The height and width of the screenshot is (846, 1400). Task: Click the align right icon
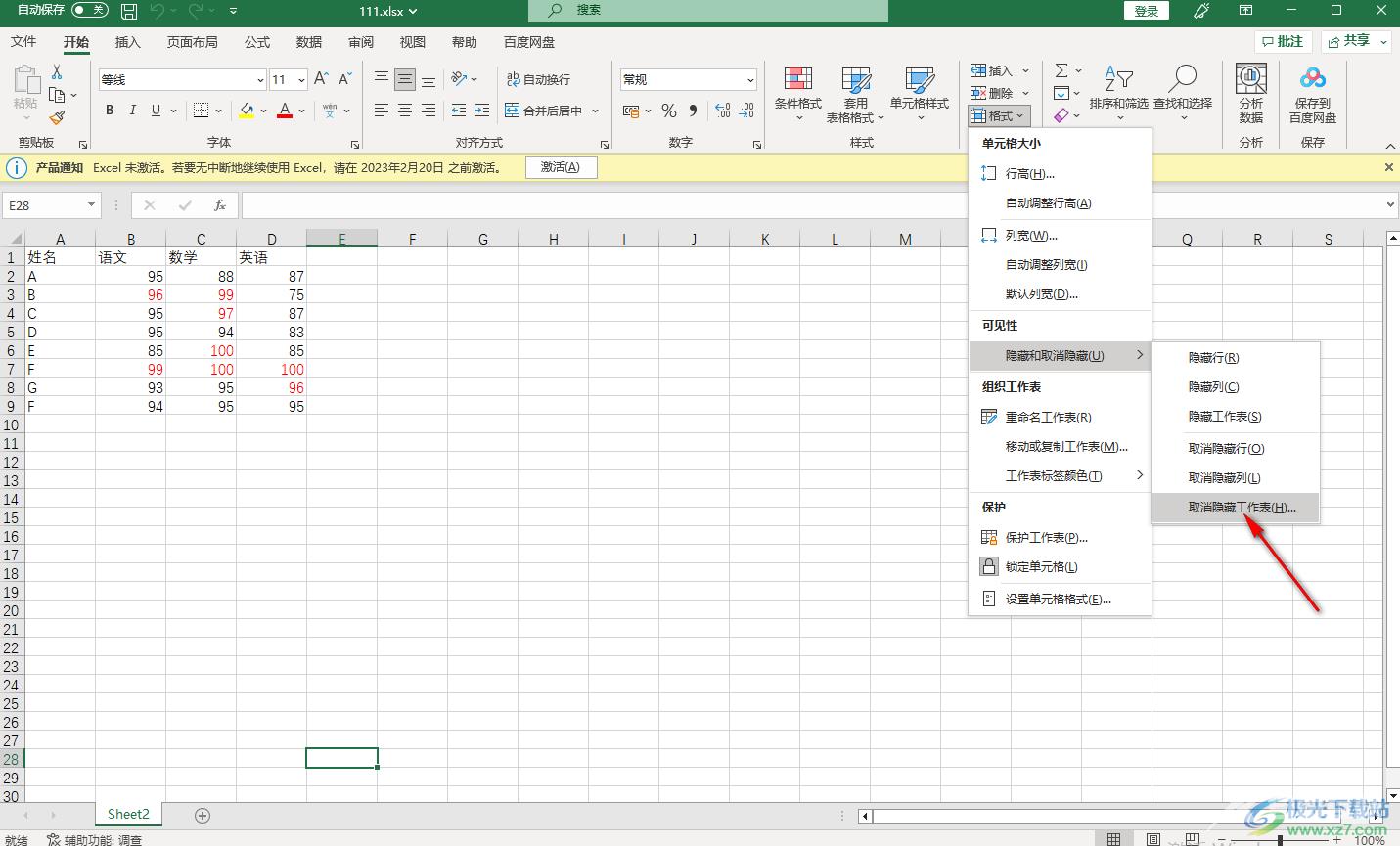coord(429,111)
